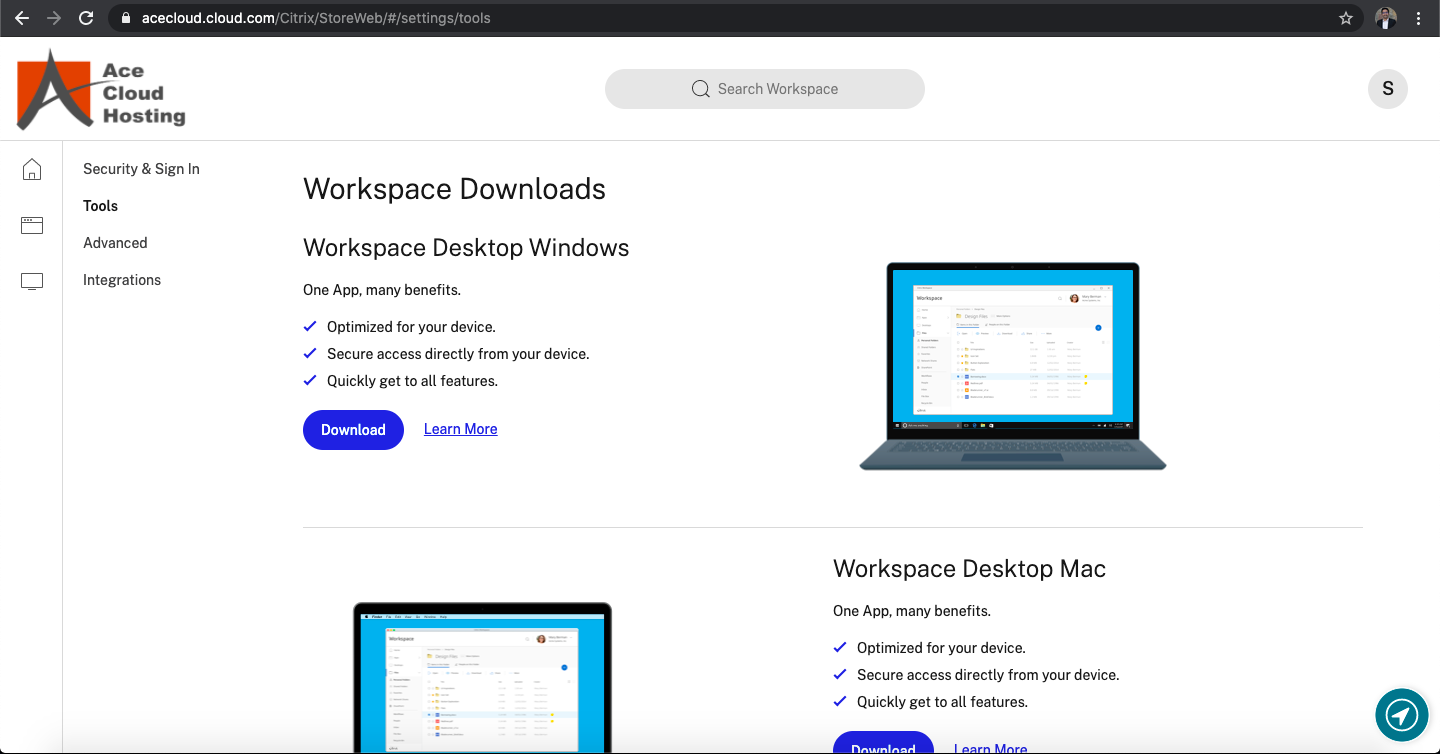Click the bookmark star in the address bar
The image size is (1440, 754).
click(x=1345, y=17)
